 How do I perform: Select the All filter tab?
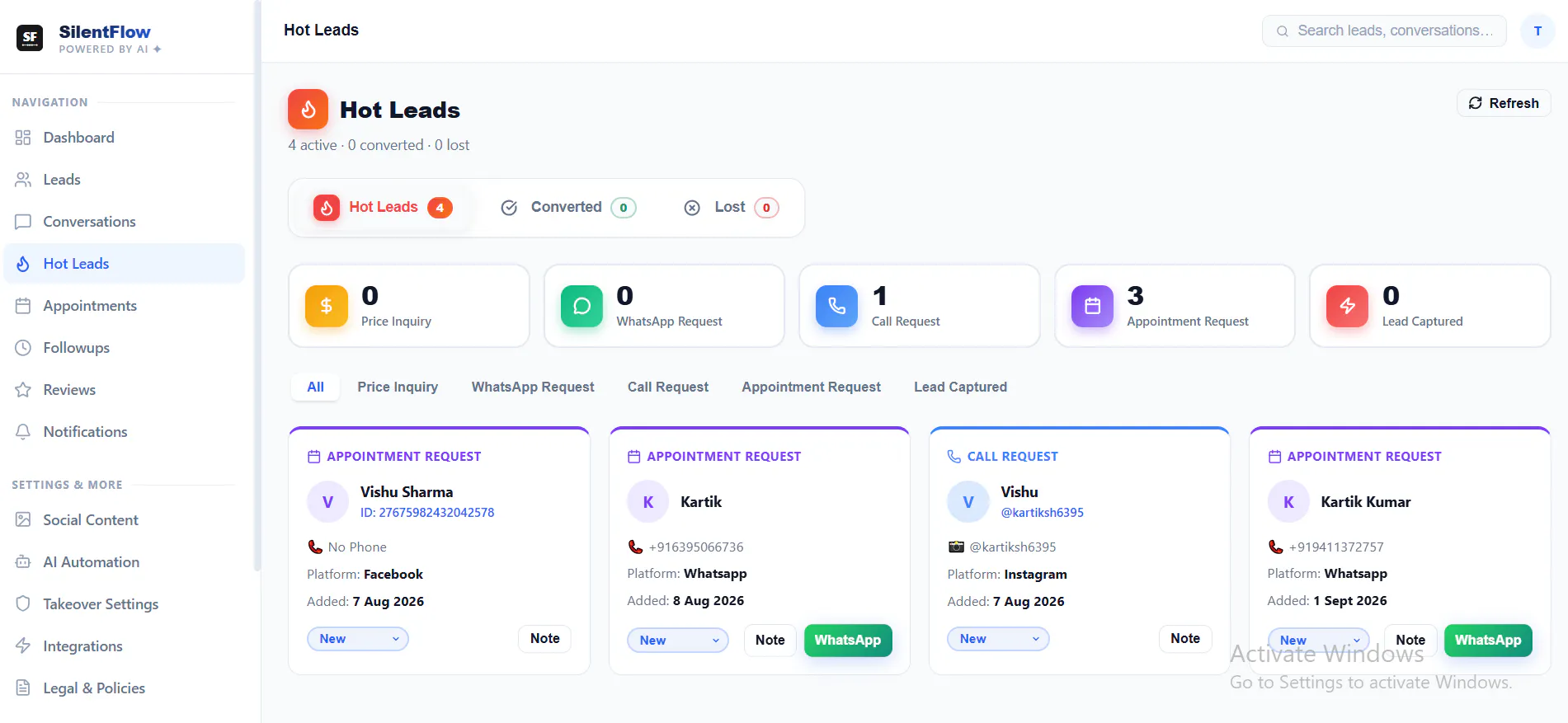(x=315, y=387)
